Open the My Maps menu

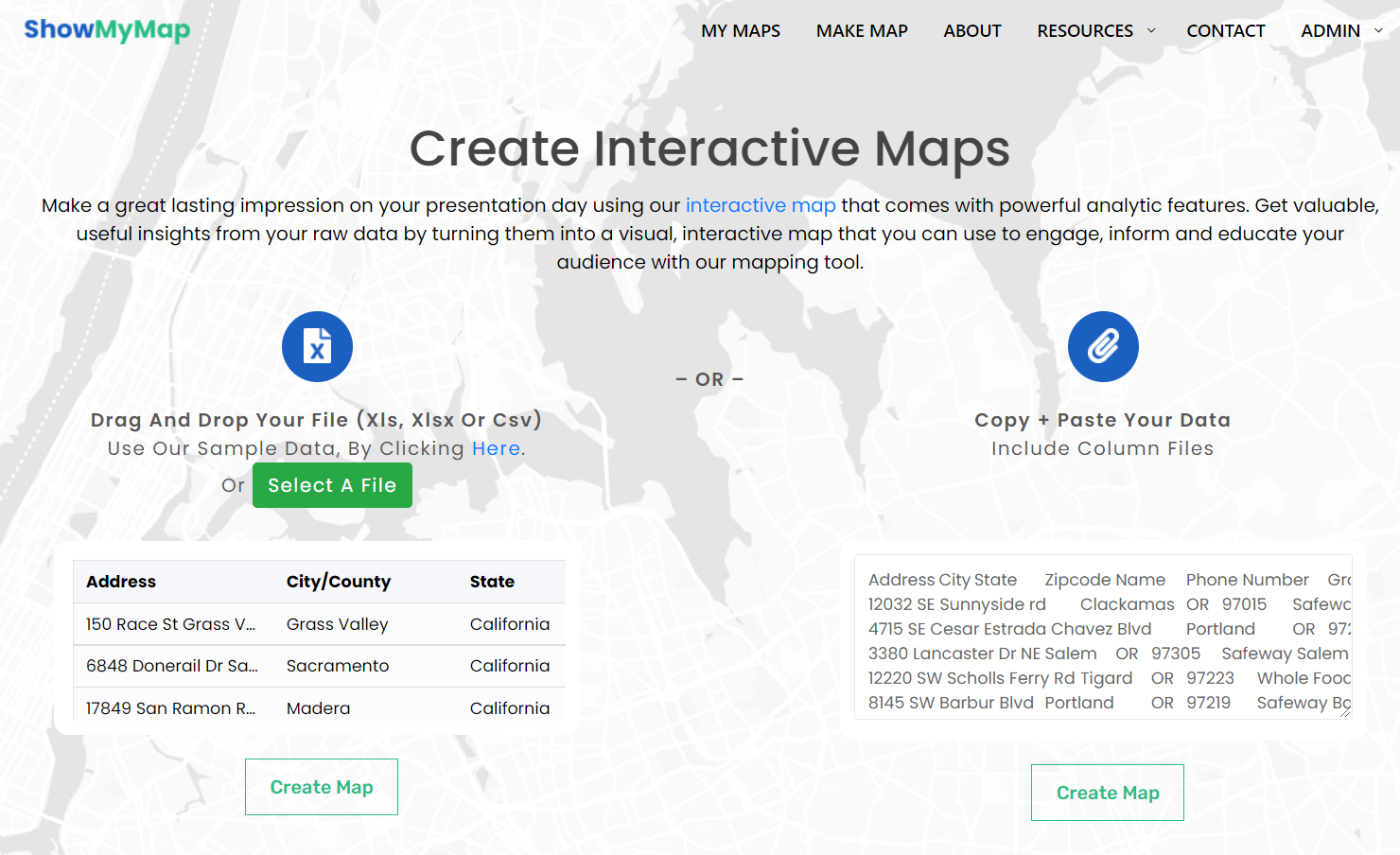point(740,31)
